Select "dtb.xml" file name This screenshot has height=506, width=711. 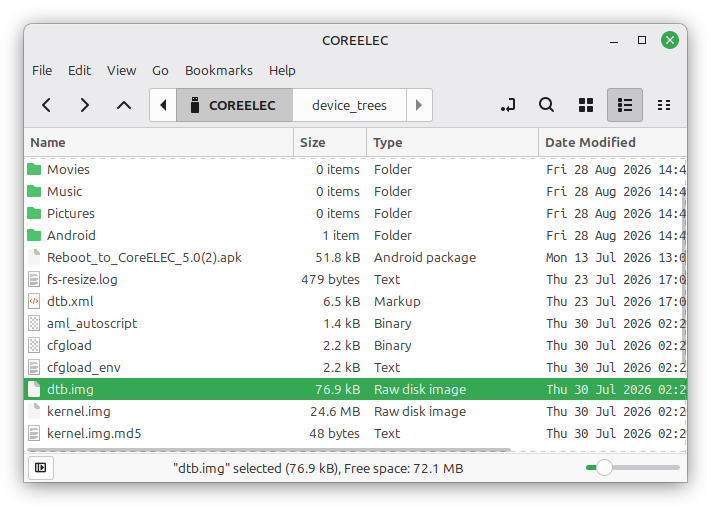pyautogui.click(x=70, y=302)
